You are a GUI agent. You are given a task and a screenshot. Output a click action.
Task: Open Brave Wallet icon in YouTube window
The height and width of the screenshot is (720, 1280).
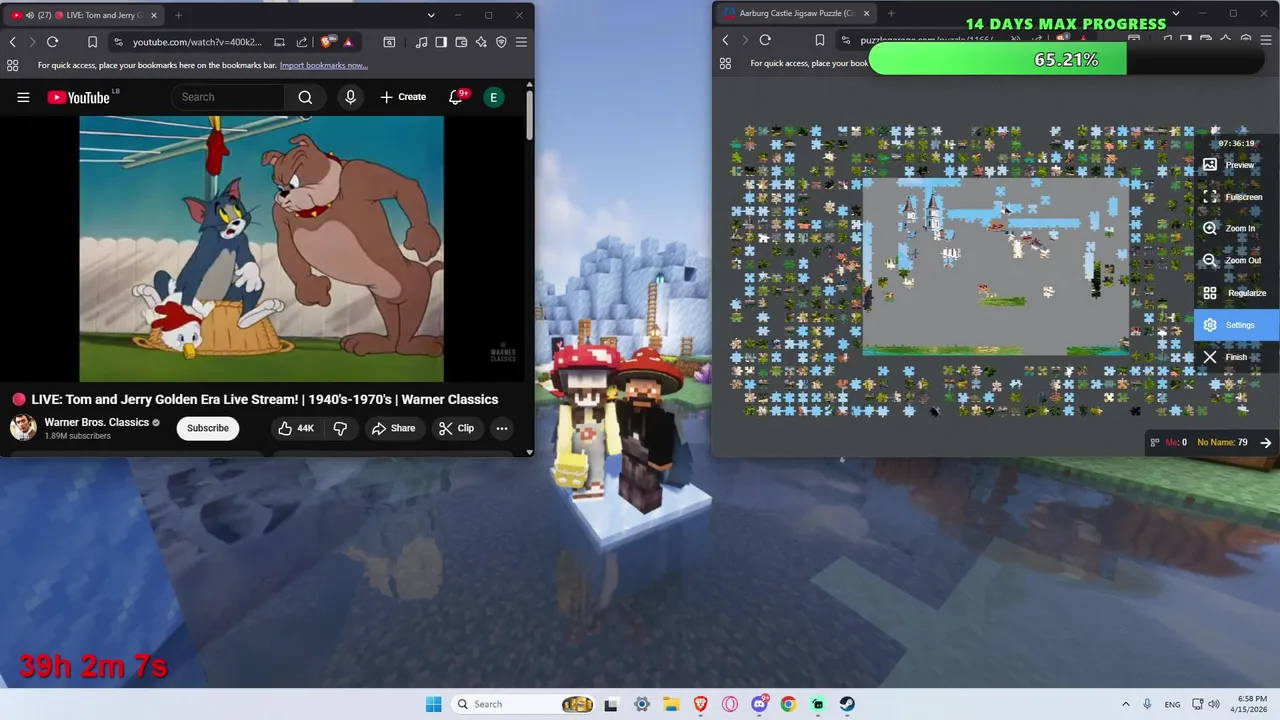point(461,42)
